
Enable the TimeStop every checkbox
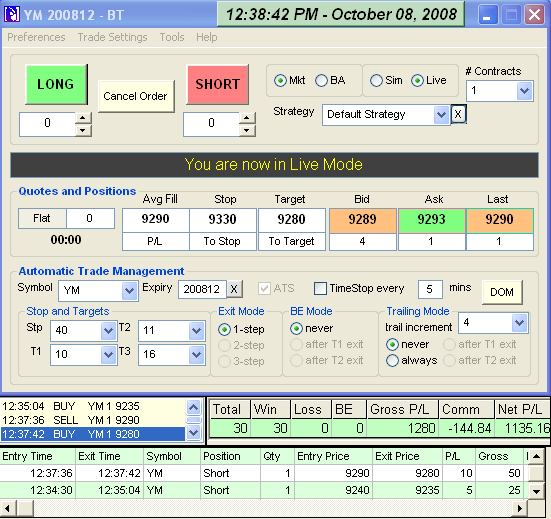(x=320, y=288)
